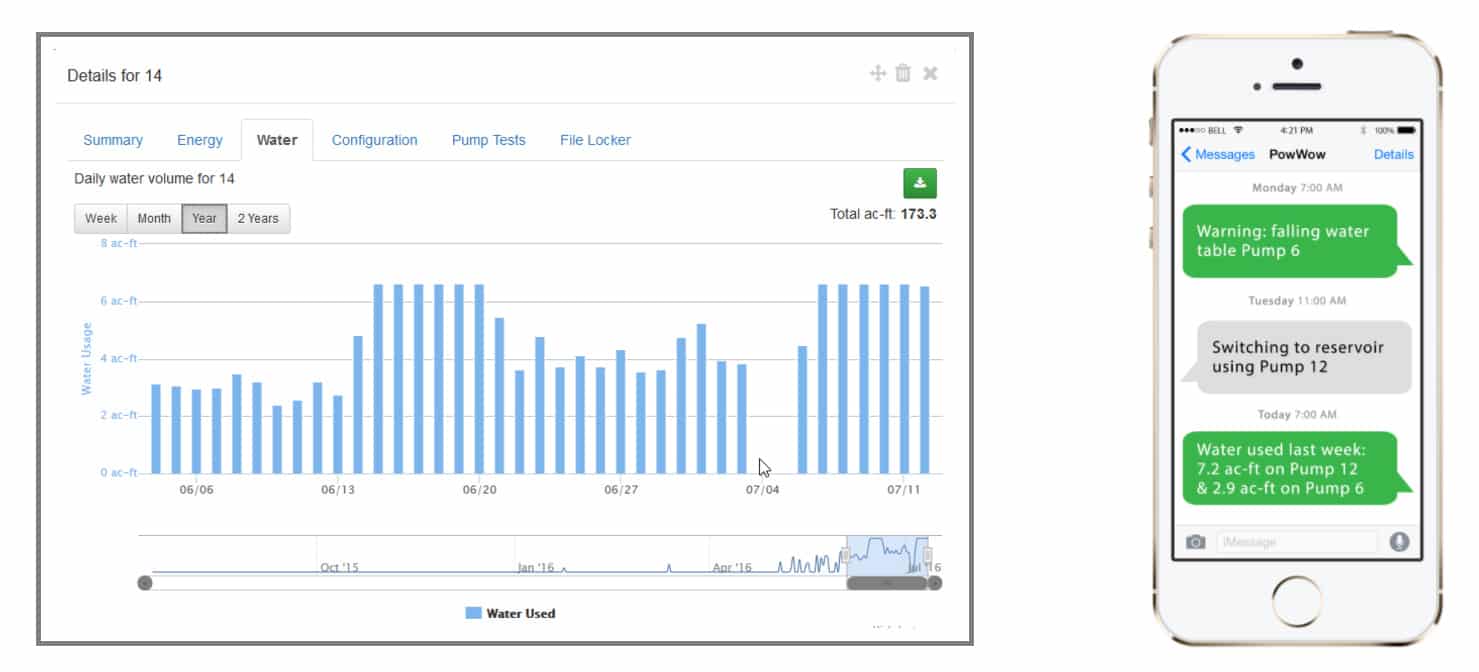
Task: Click the left arrow of the timeline scrollbar
Action: (145, 583)
